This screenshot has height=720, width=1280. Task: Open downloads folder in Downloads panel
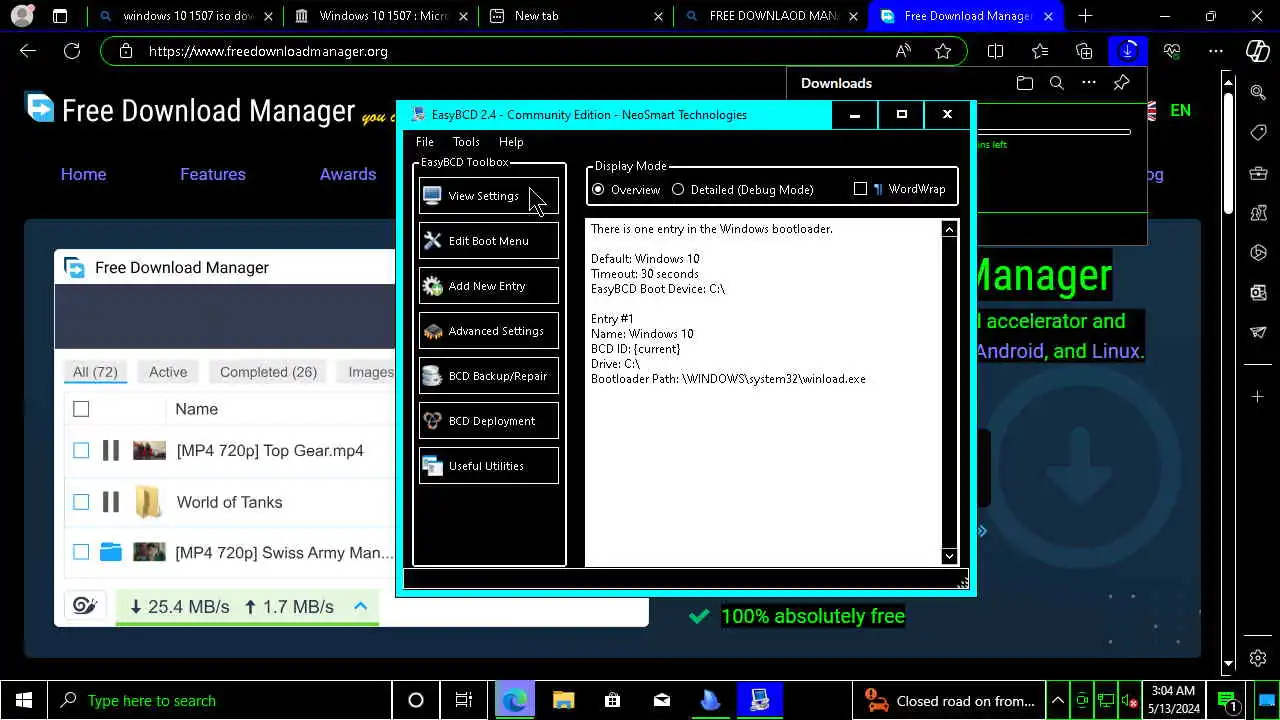[x=1024, y=83]
